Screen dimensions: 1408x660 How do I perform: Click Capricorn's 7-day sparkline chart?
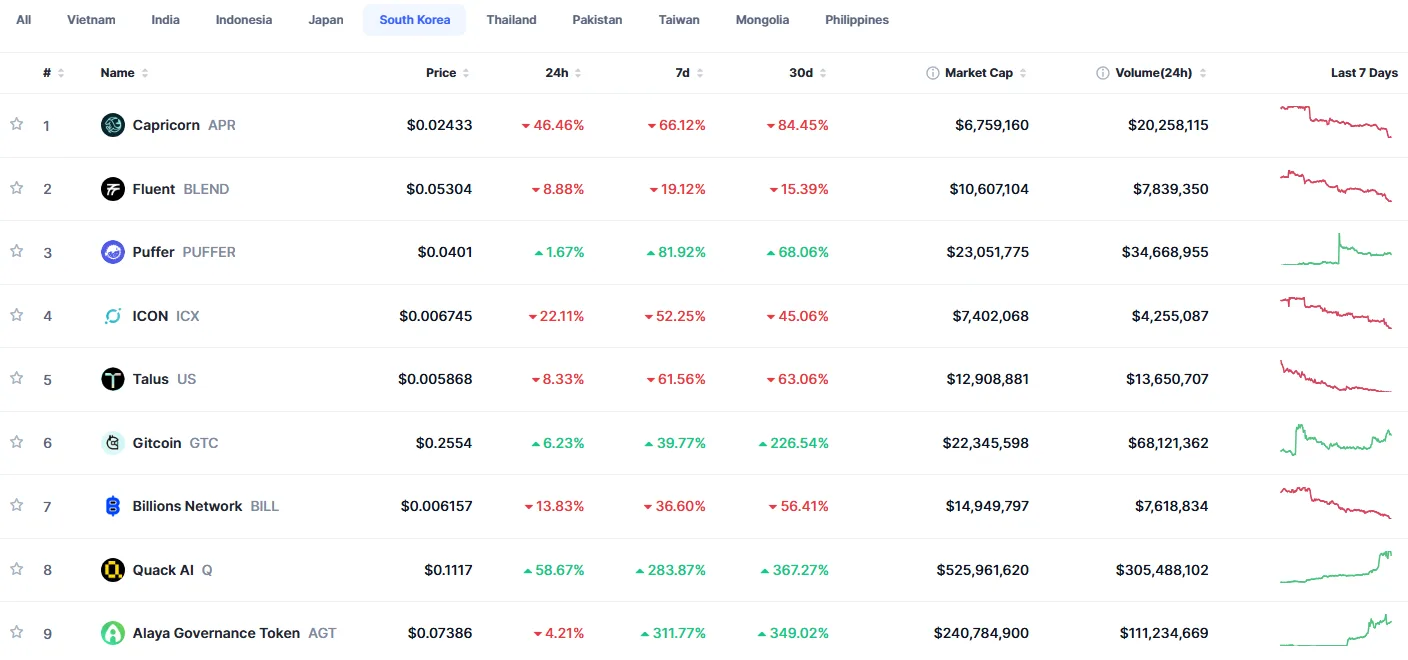click(1336, 121)
